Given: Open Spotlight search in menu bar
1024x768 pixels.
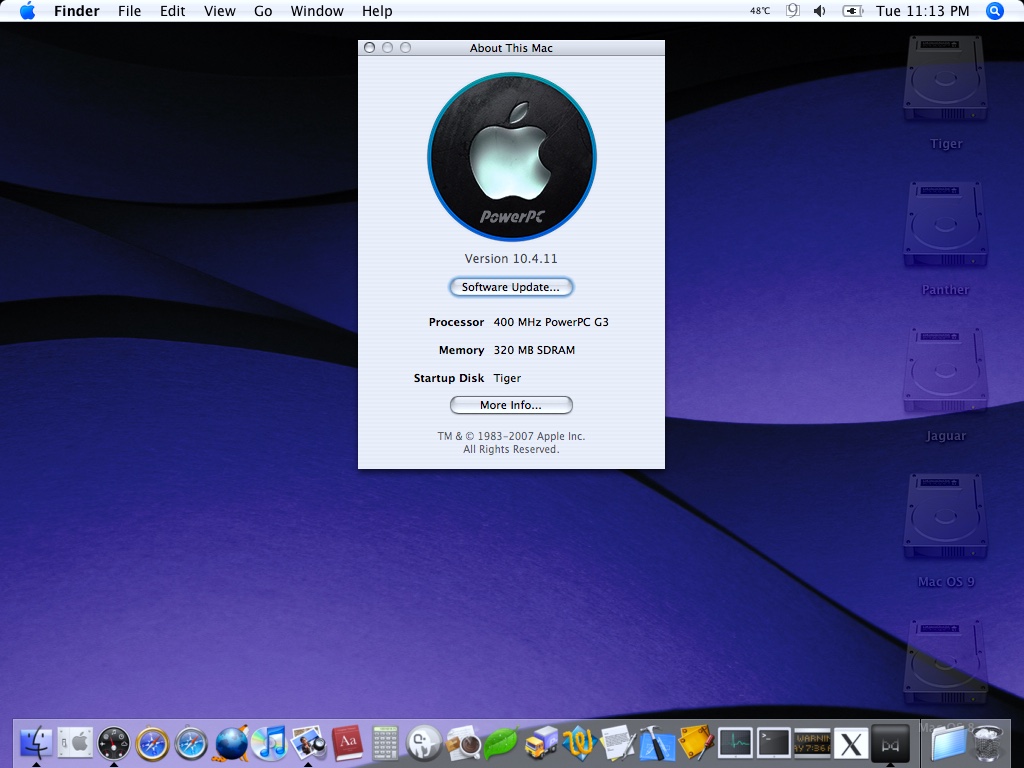Looking at the screenshot, I should tap(994, 11).
